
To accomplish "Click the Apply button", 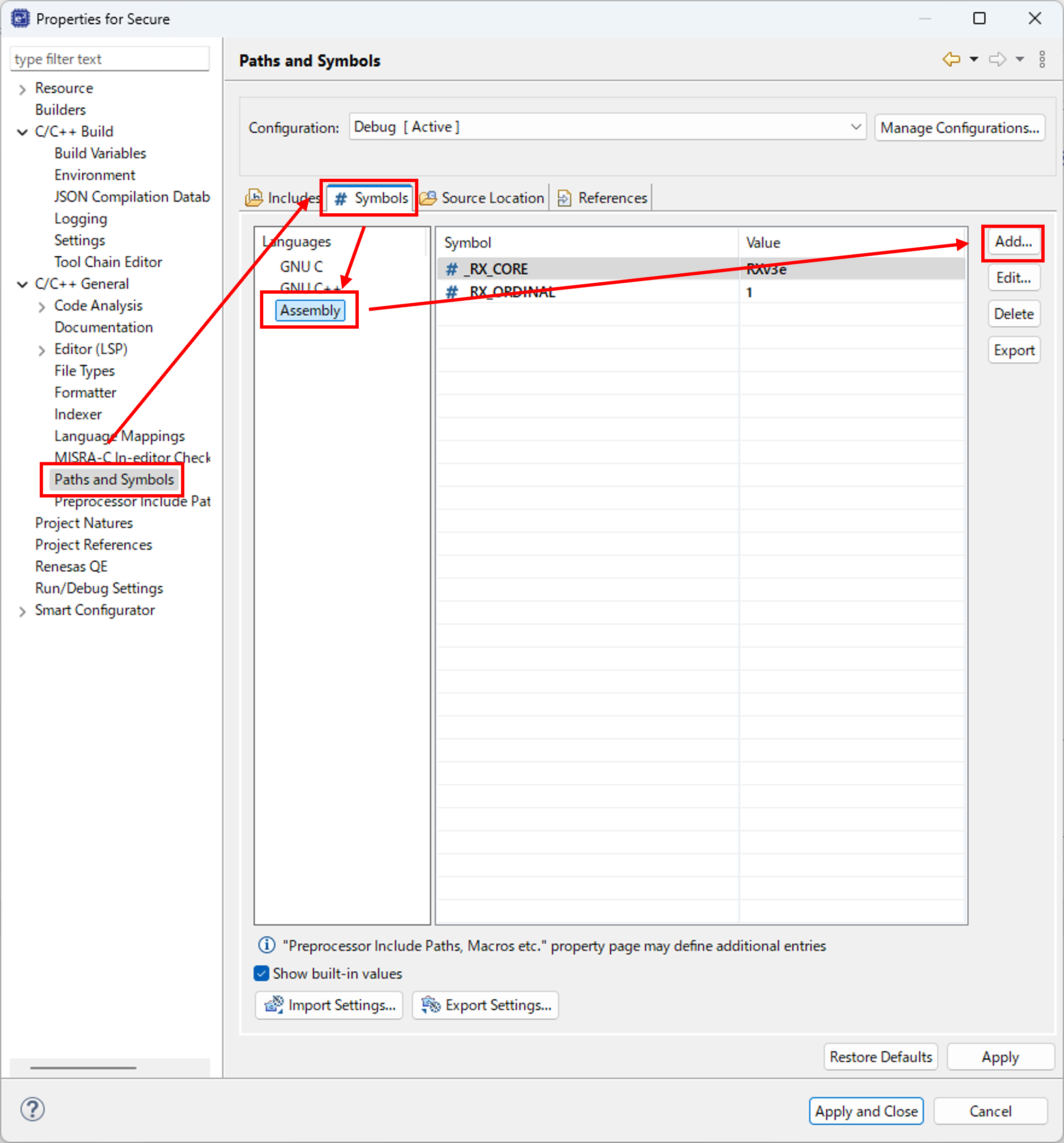I will coord(1000,1057).
